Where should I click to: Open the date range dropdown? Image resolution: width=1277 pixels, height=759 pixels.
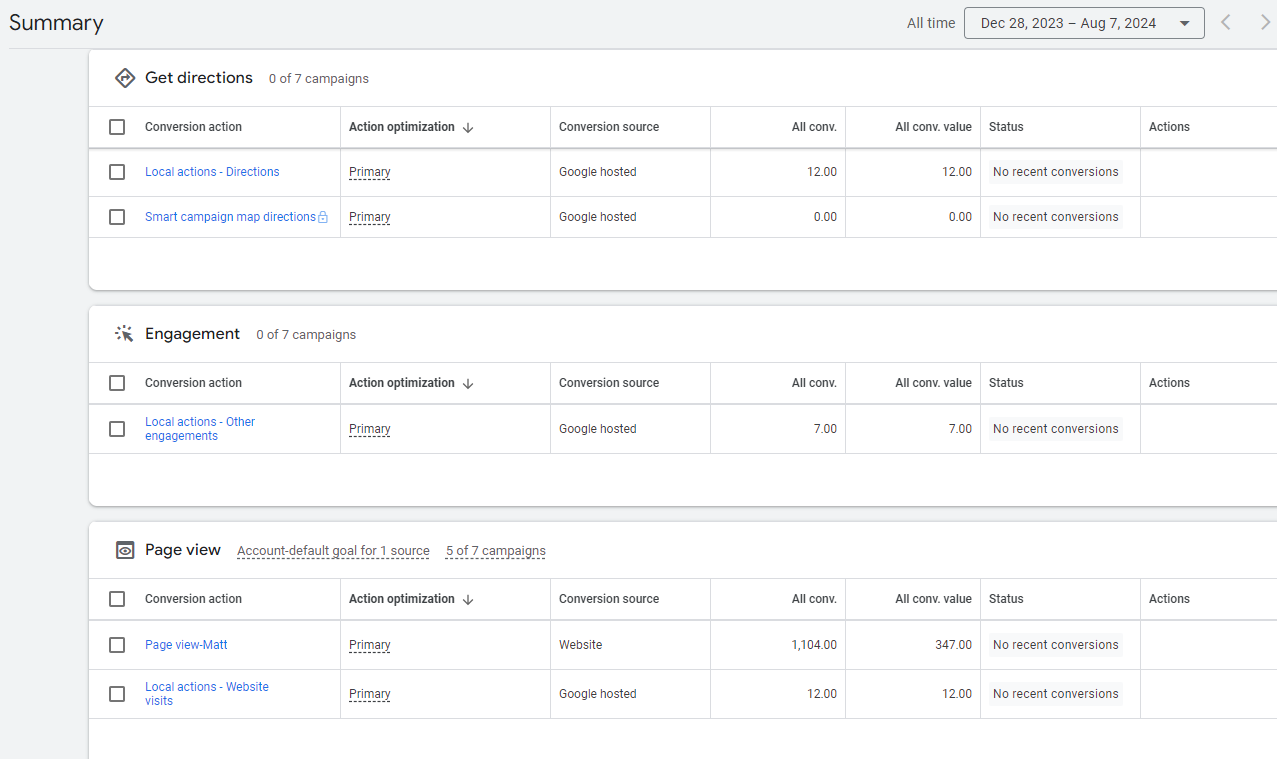coord(1083,23)
